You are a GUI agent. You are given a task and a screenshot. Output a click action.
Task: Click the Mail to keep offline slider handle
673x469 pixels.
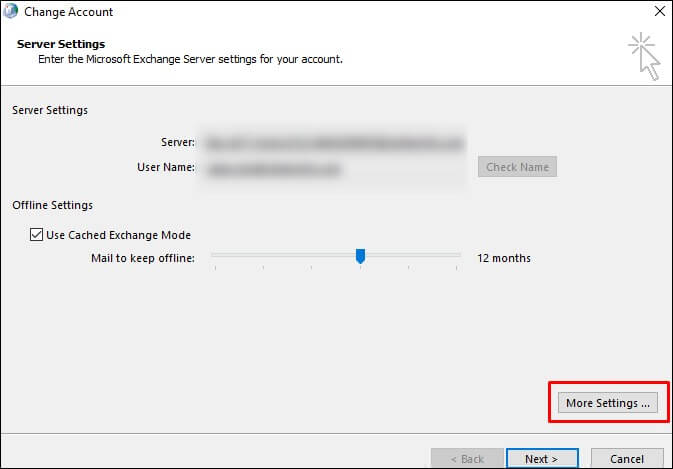coord(361,256)
